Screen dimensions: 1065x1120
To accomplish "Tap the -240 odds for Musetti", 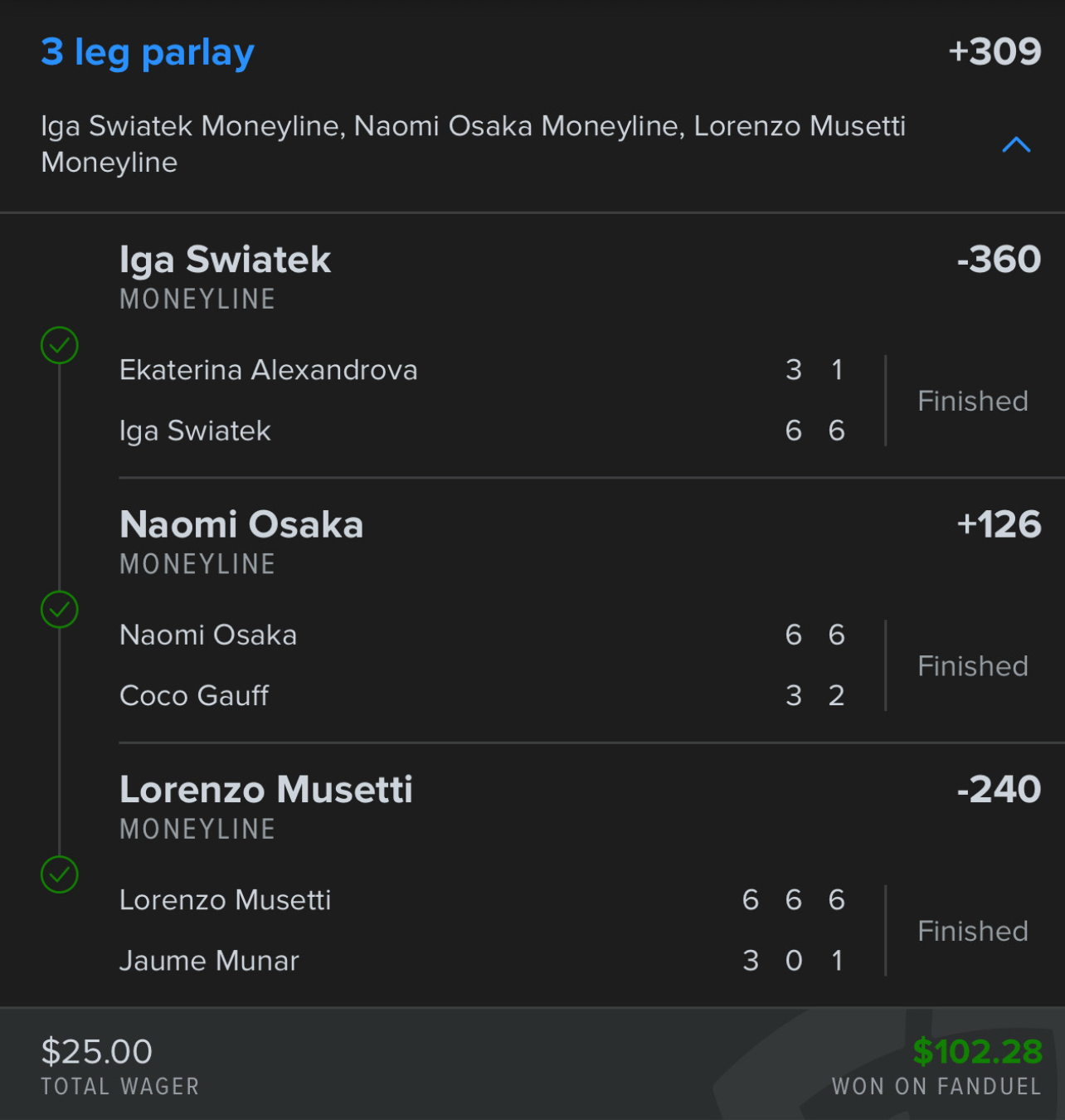I will tap(999, 789).
